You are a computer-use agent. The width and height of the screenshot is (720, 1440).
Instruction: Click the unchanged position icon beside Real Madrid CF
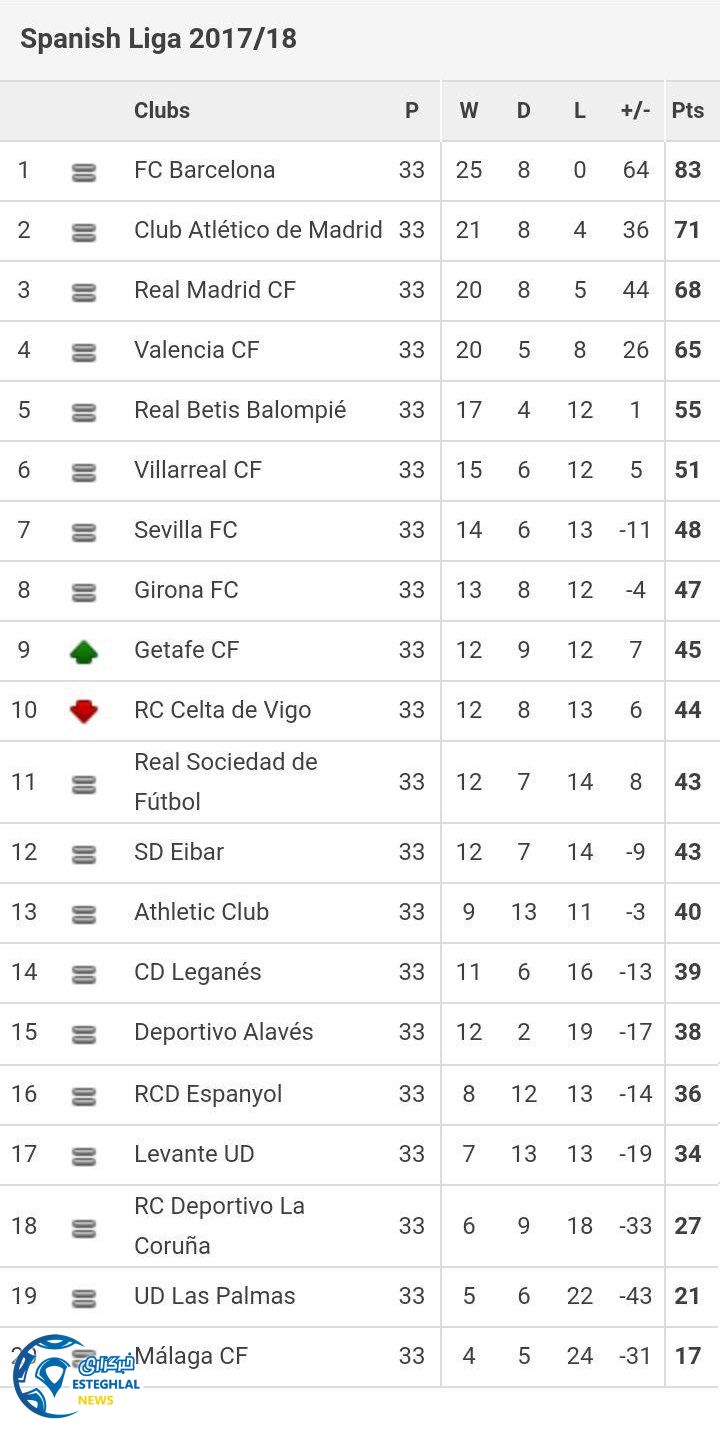pos(84,293)
